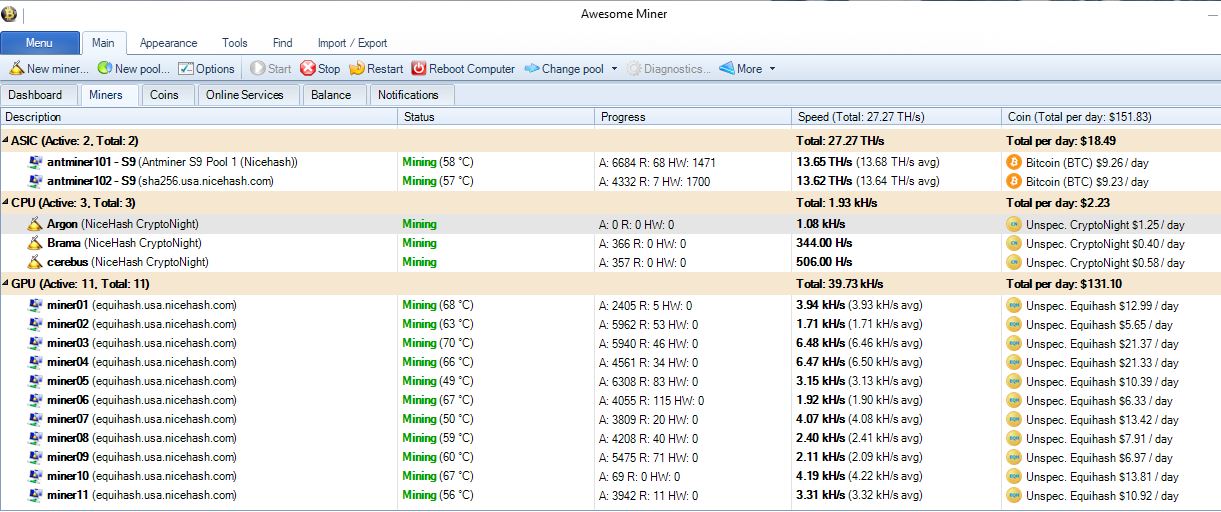
Task: Open the blue Menu button
Action: tap(40, 43)
